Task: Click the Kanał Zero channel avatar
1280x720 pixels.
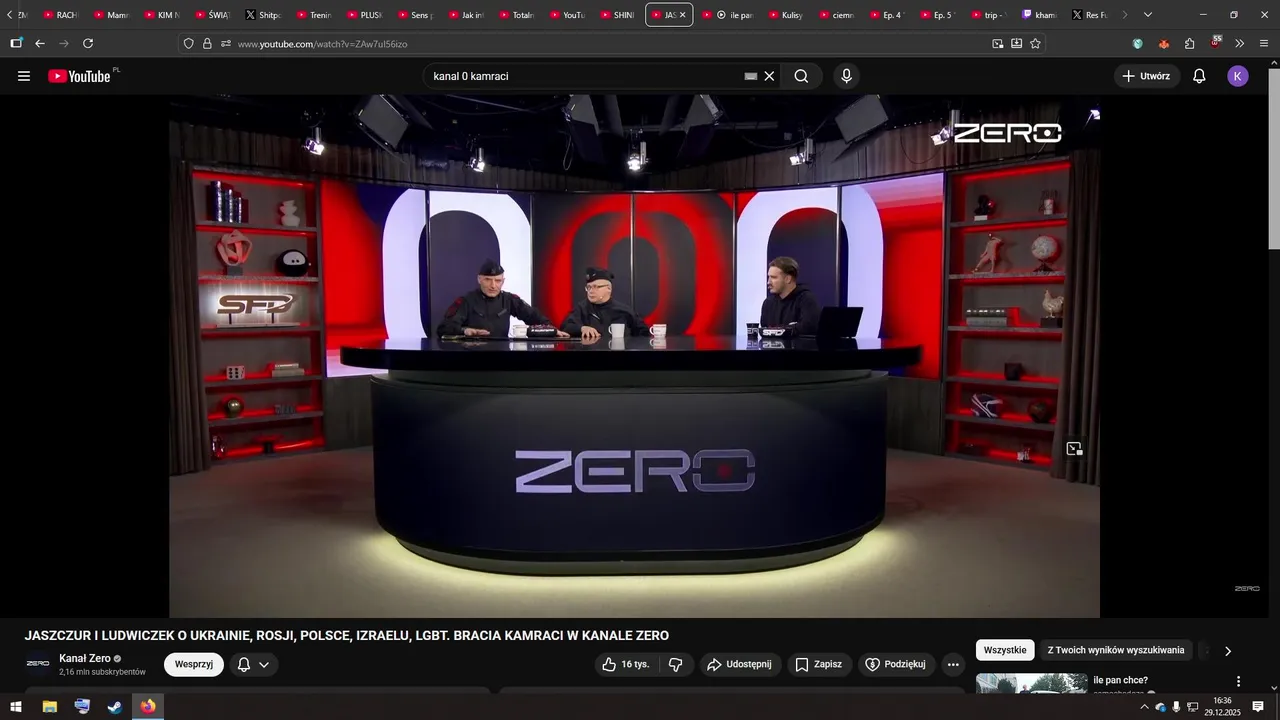Action: coord(38,664)
